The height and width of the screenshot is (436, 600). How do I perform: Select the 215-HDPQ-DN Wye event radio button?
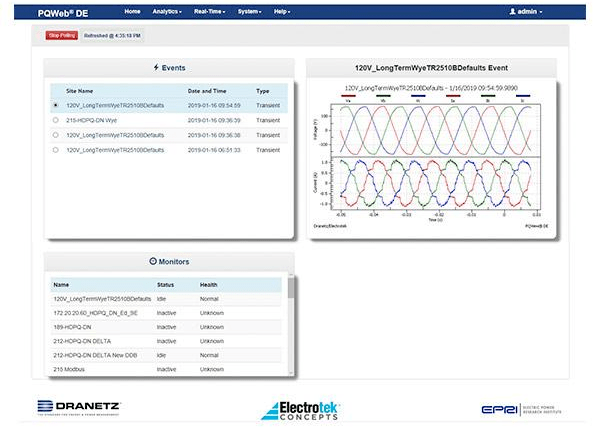point(55,119)
